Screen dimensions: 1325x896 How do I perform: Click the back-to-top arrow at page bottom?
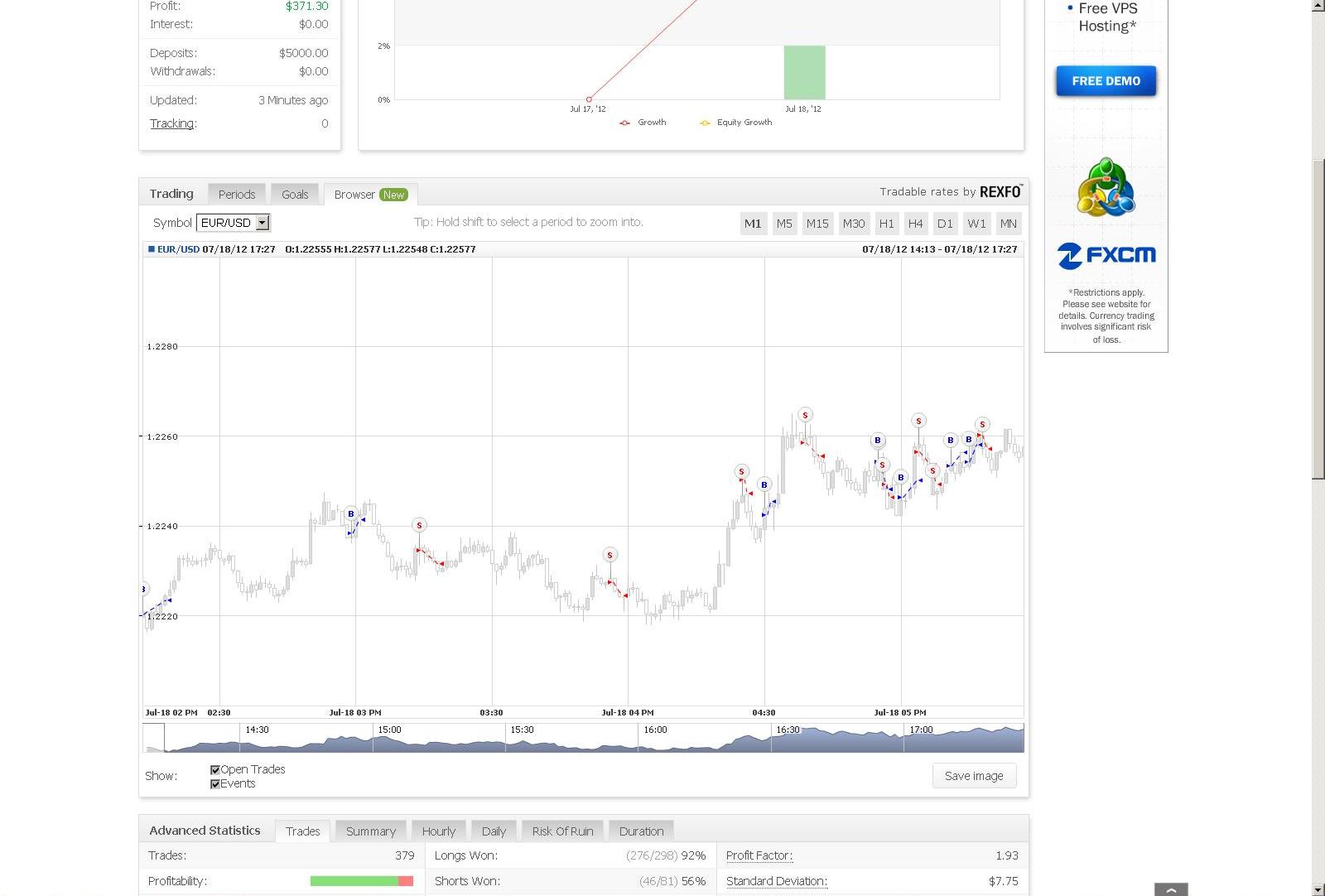coord(1171,890)
